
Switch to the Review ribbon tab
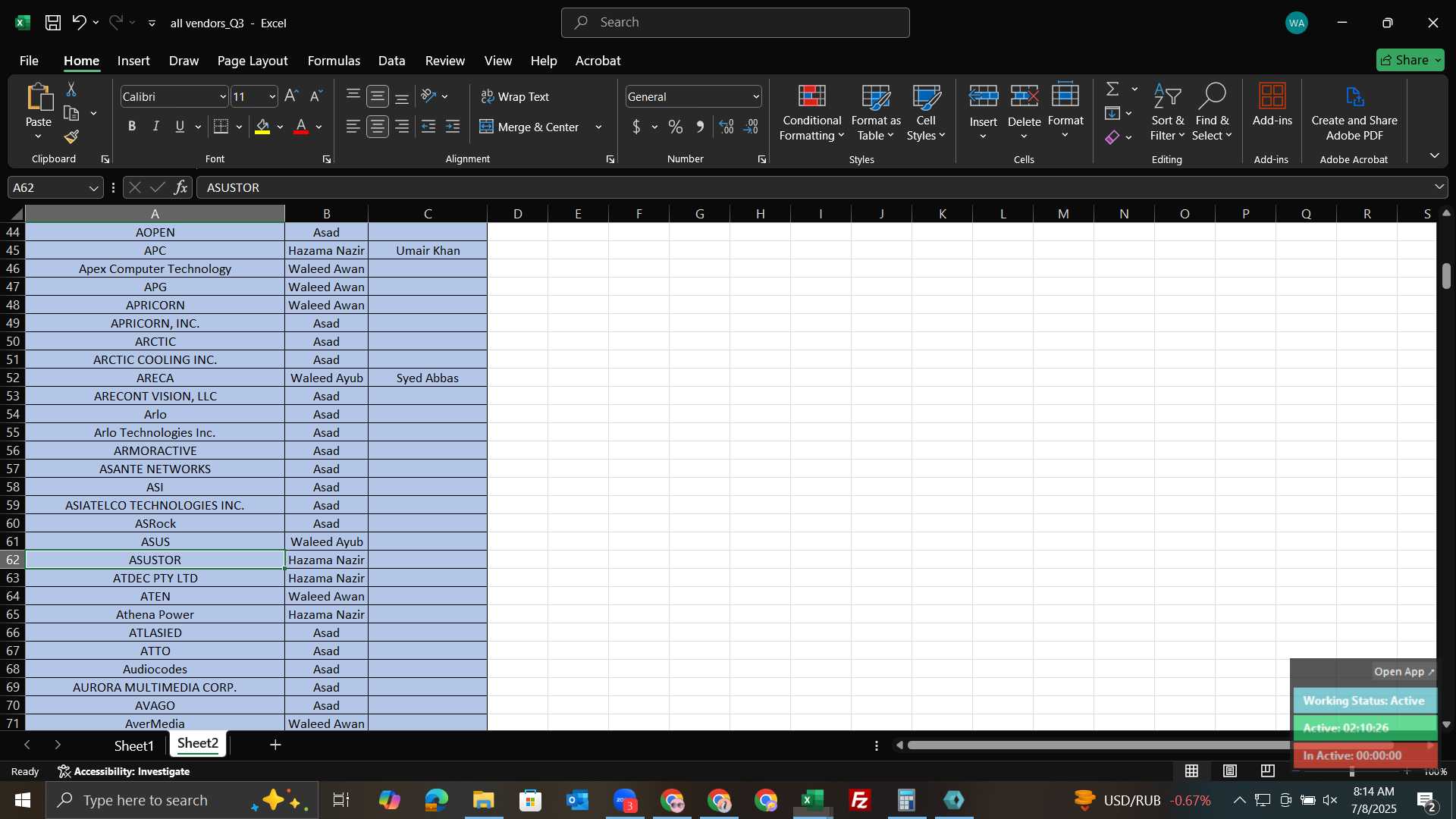coord(444,61)
